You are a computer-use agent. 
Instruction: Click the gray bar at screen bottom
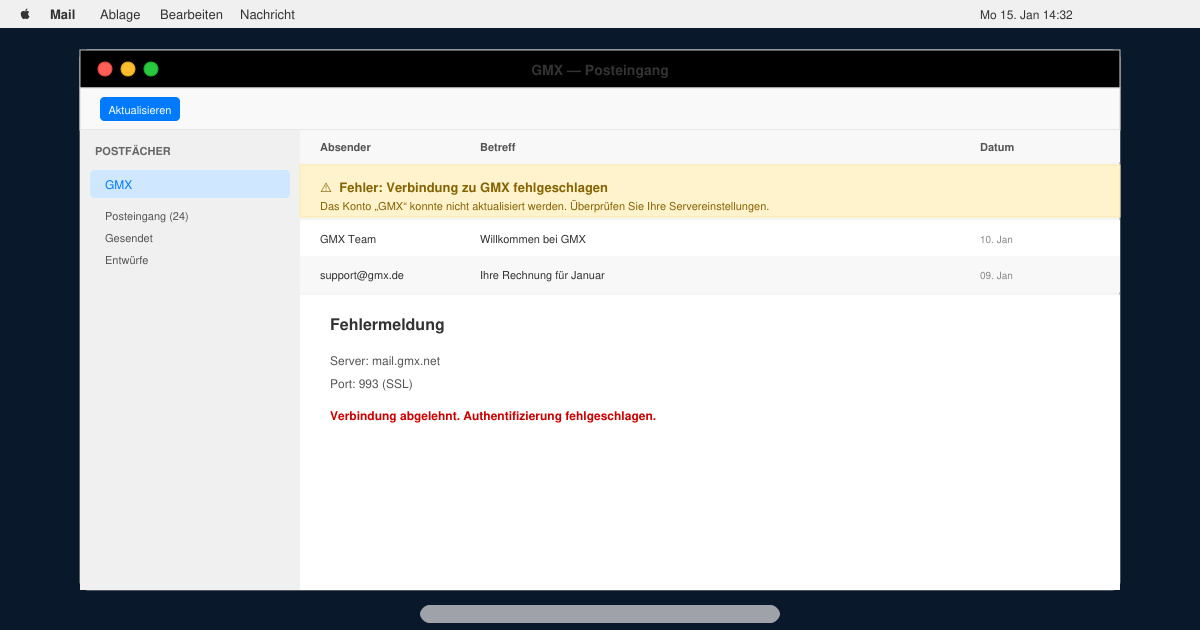coord(600,614)
